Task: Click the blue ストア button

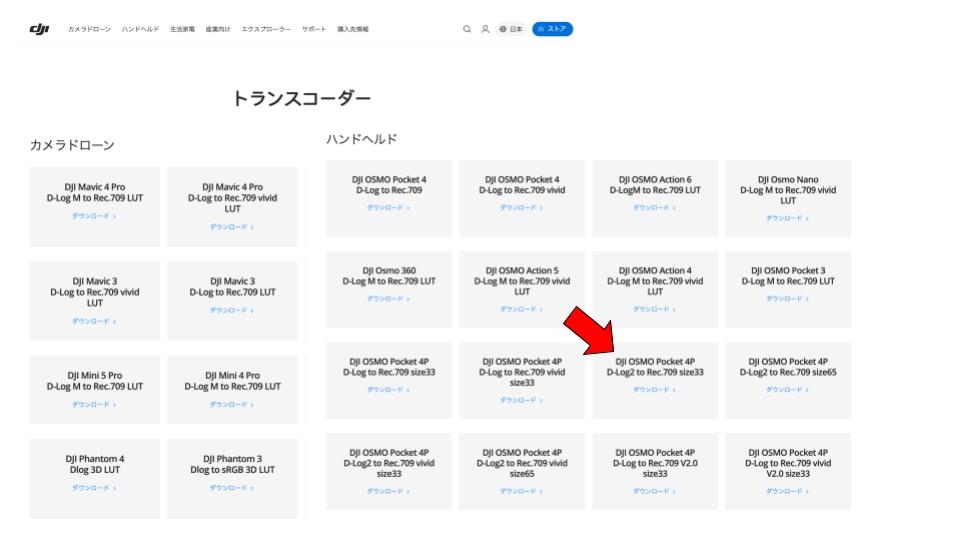Action: (x=552, y=29)
